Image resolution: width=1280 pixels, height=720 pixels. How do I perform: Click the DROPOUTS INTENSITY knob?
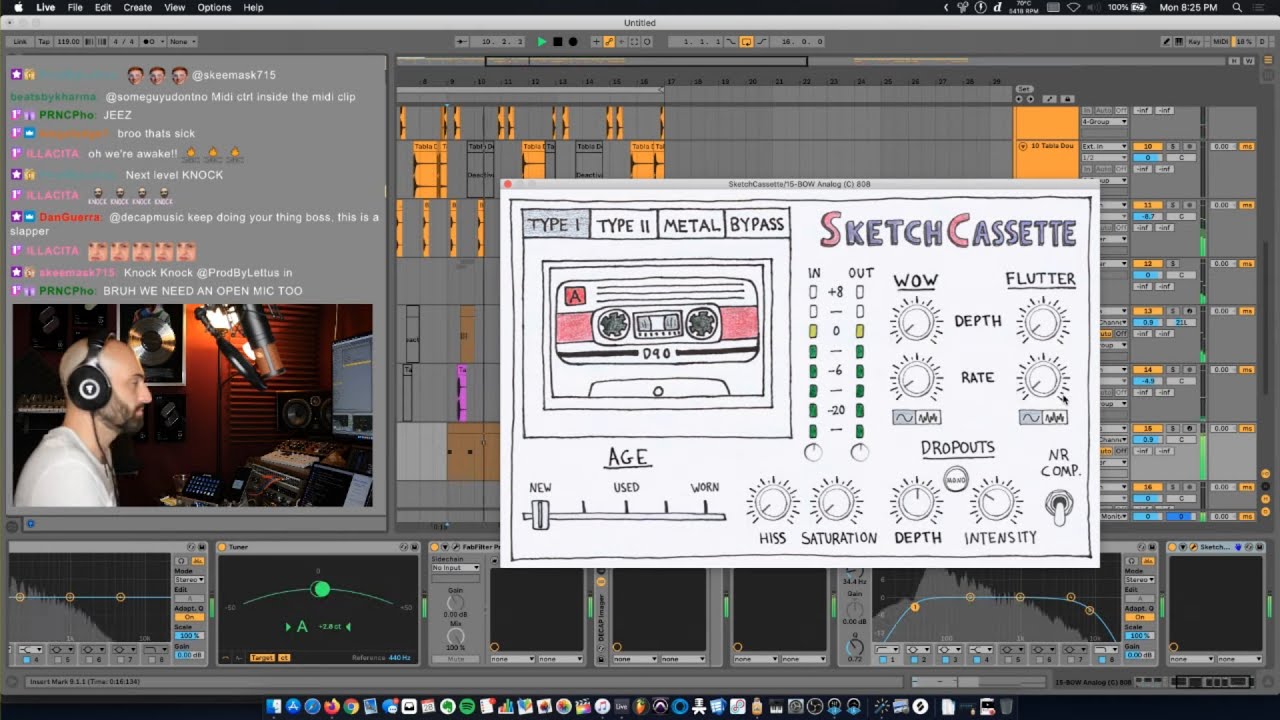coord(996,503)
